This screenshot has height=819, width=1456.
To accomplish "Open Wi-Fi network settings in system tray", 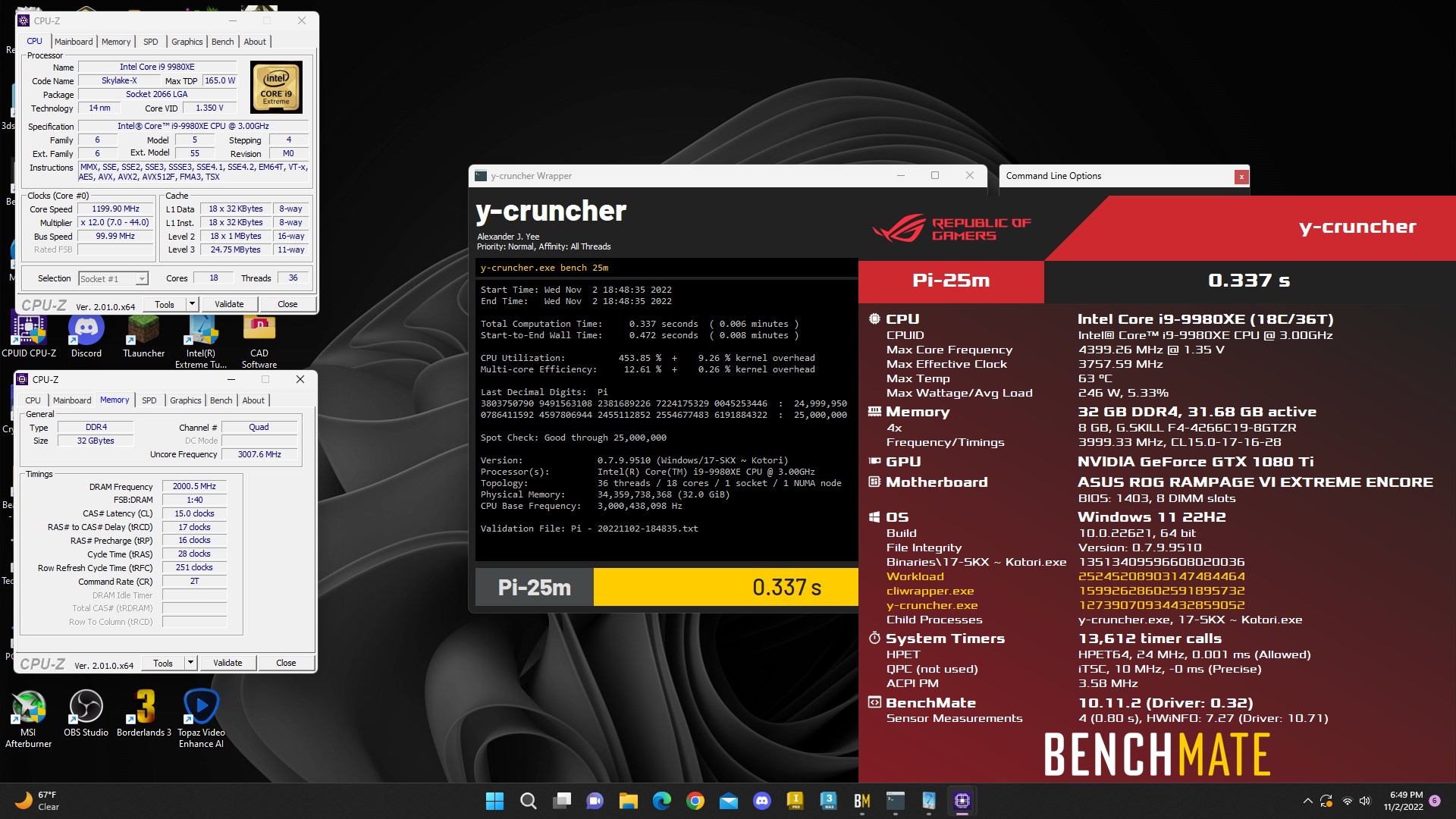I will [1348, 801].
